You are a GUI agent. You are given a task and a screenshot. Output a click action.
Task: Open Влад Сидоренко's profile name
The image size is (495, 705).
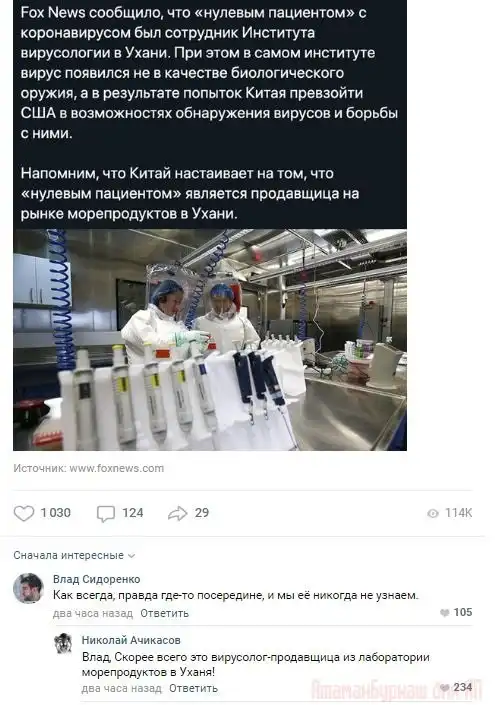(97, 579)
